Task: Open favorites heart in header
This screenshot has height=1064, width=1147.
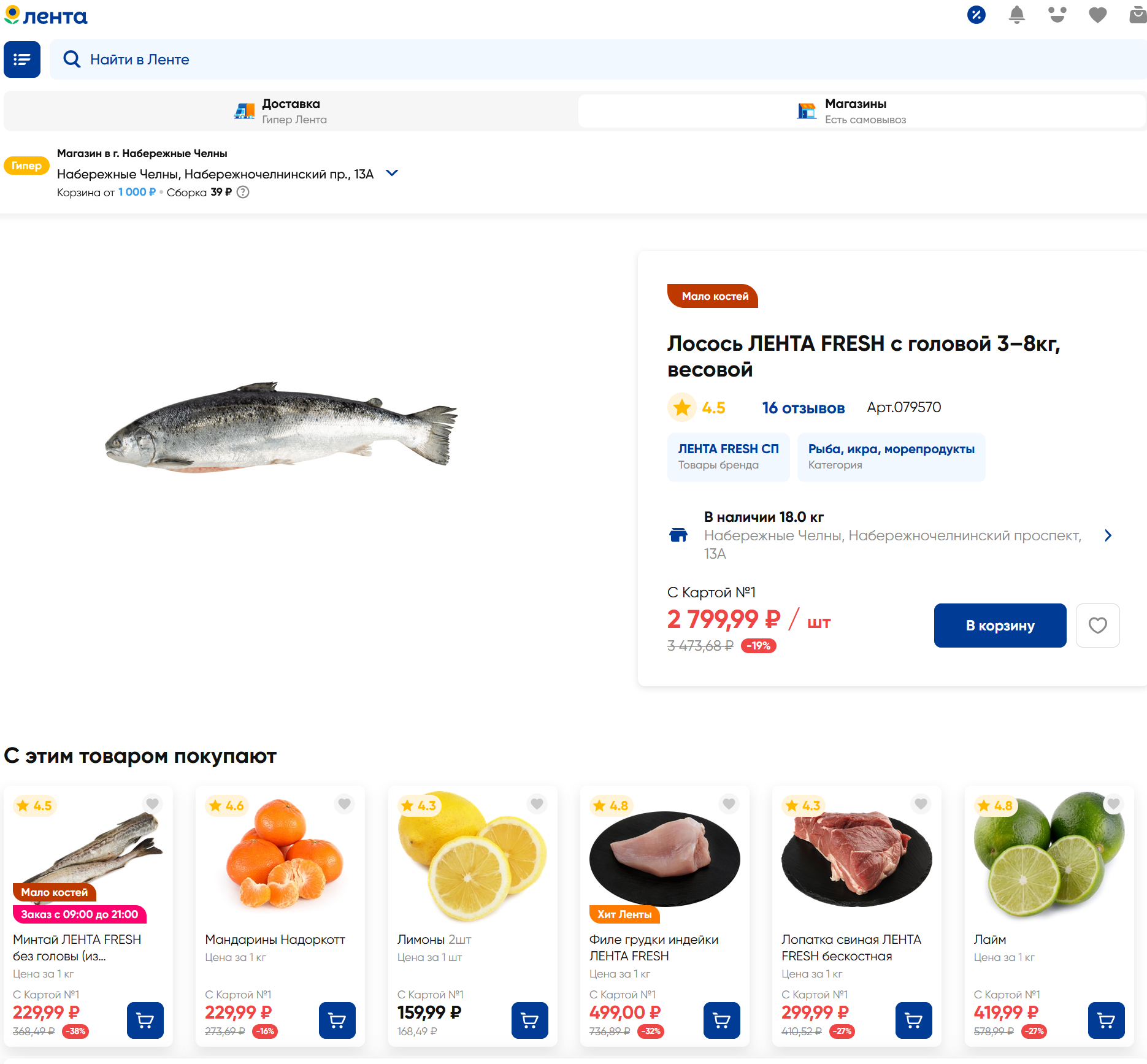Action: [1097, 15]
